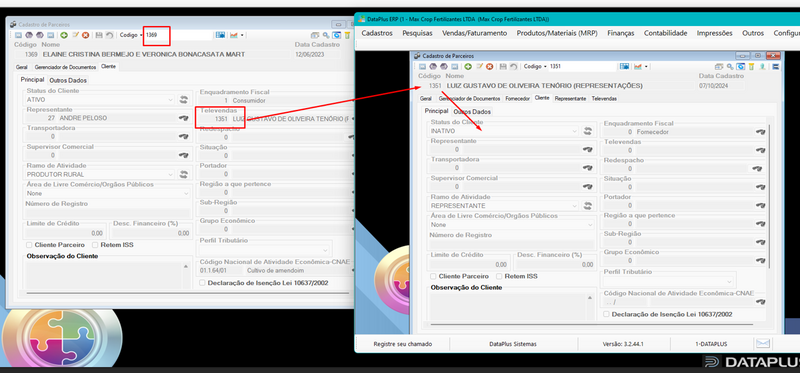
Task: Open Pesquisas menu
Action: (x=417, y=33)
